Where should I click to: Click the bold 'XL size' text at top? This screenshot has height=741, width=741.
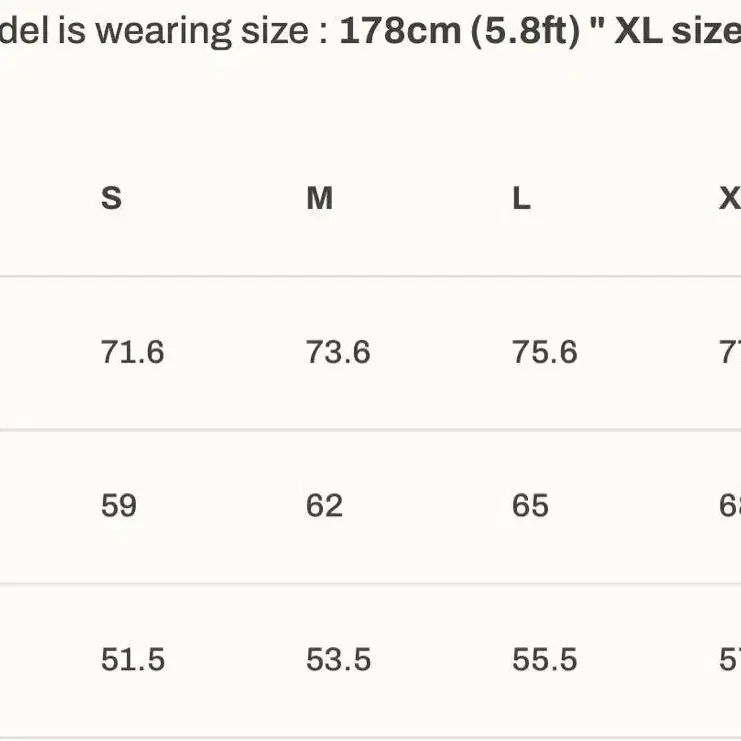point(678,32)
